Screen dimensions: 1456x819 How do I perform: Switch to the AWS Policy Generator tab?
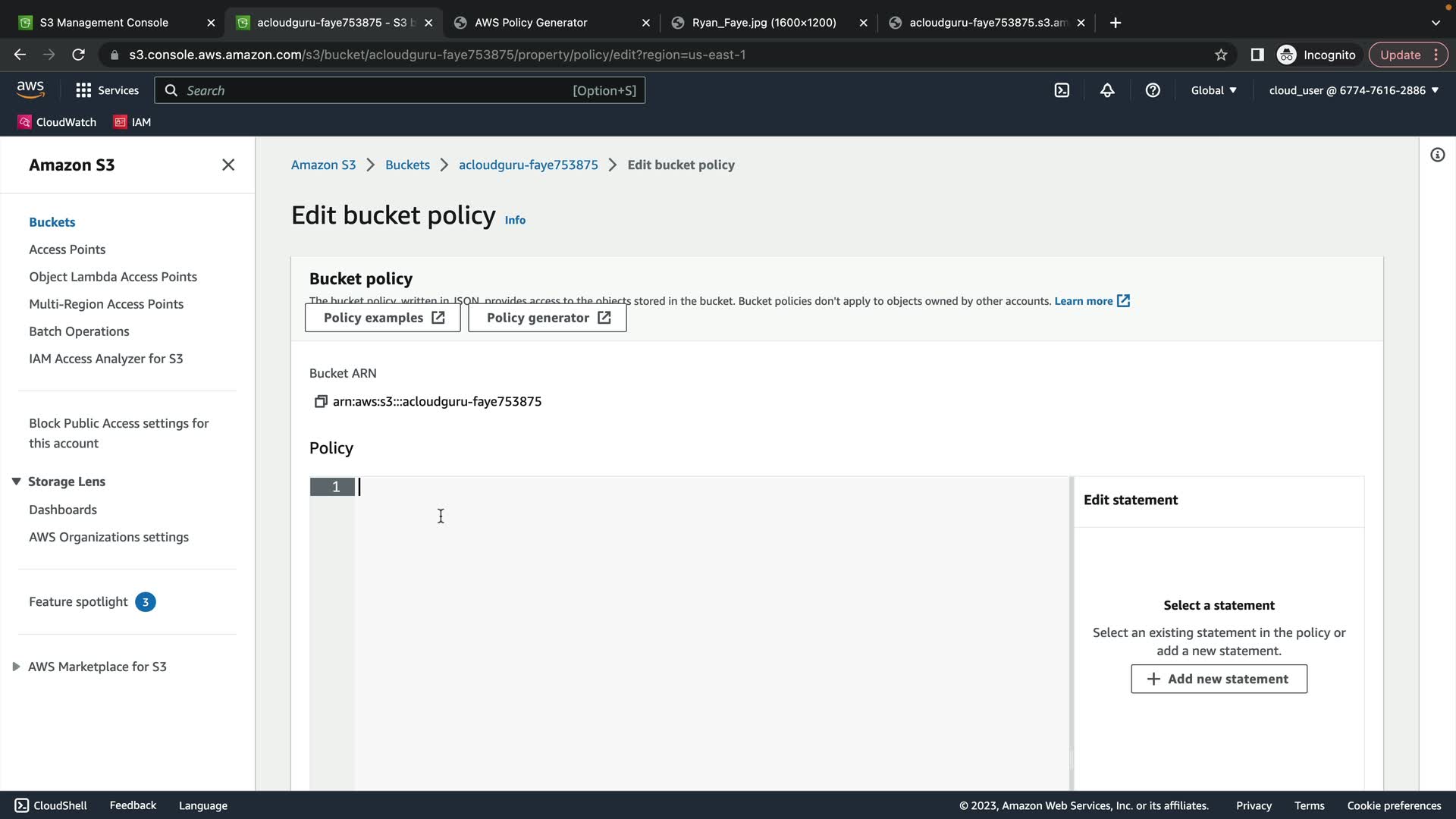click(x=531, y=23)
